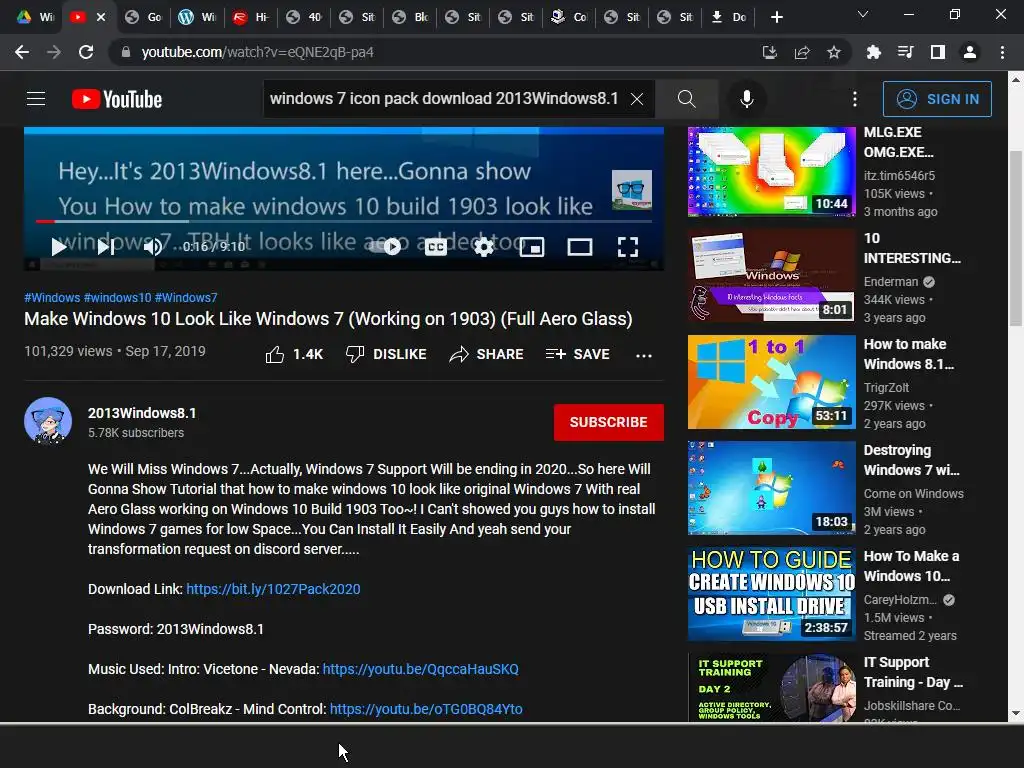The height and width of the screenshot is (768, 1024).
Task: Switch to the Blc tab
Action: click(x=409, y=17)
